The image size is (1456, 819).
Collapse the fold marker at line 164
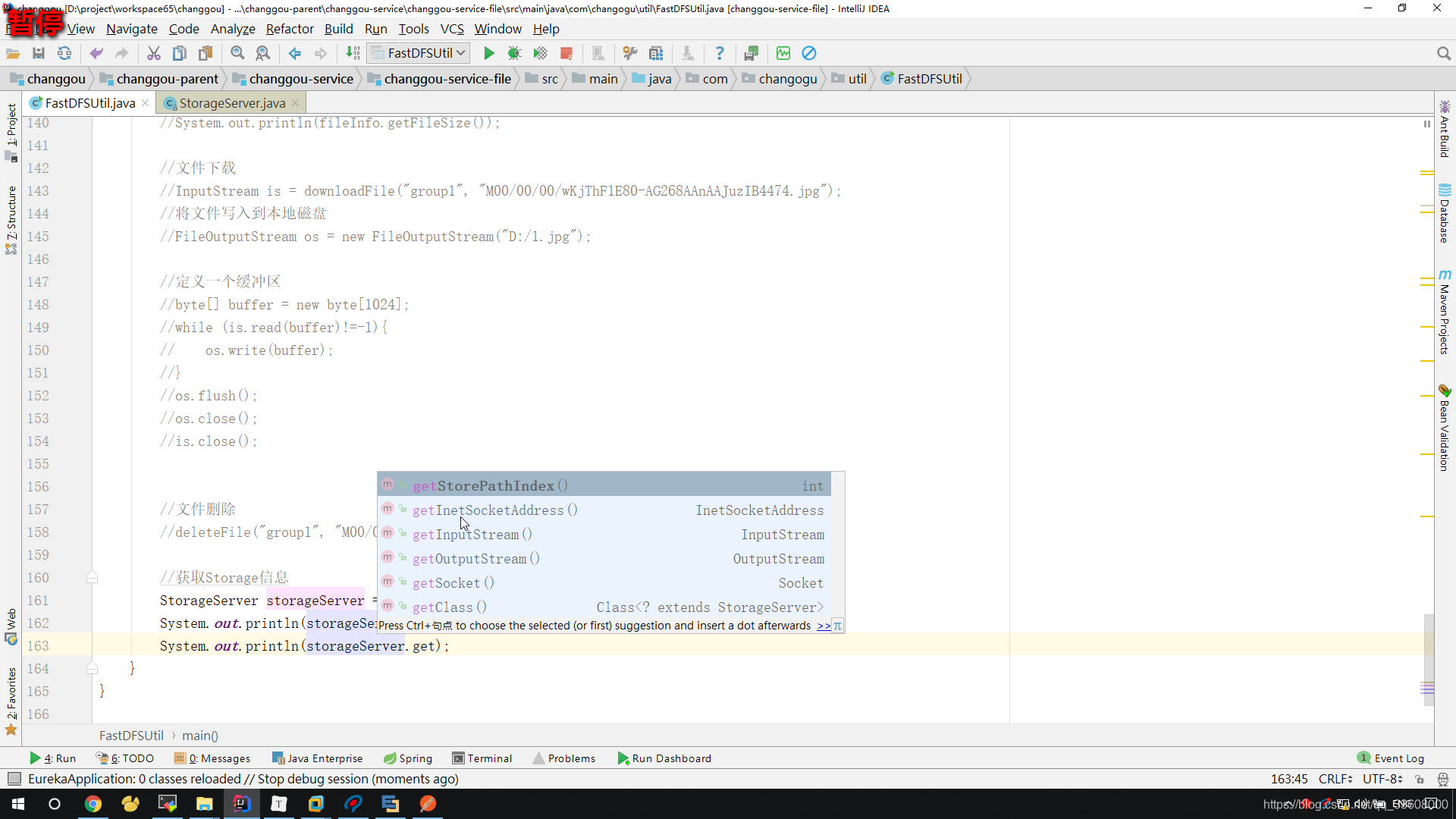[92, 668]
